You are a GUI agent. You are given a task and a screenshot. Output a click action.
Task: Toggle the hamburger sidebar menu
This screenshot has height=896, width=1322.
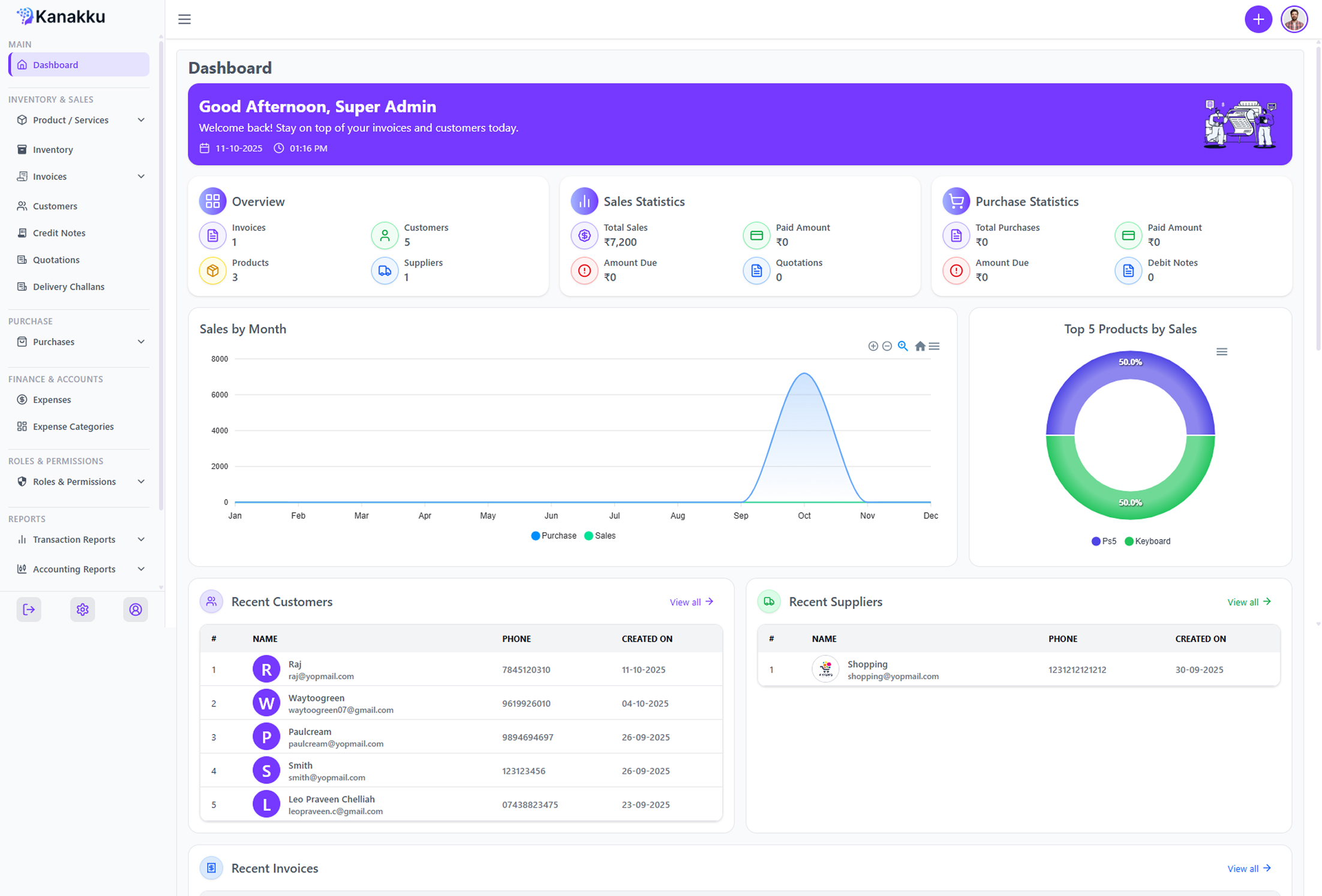click(184, 19)
